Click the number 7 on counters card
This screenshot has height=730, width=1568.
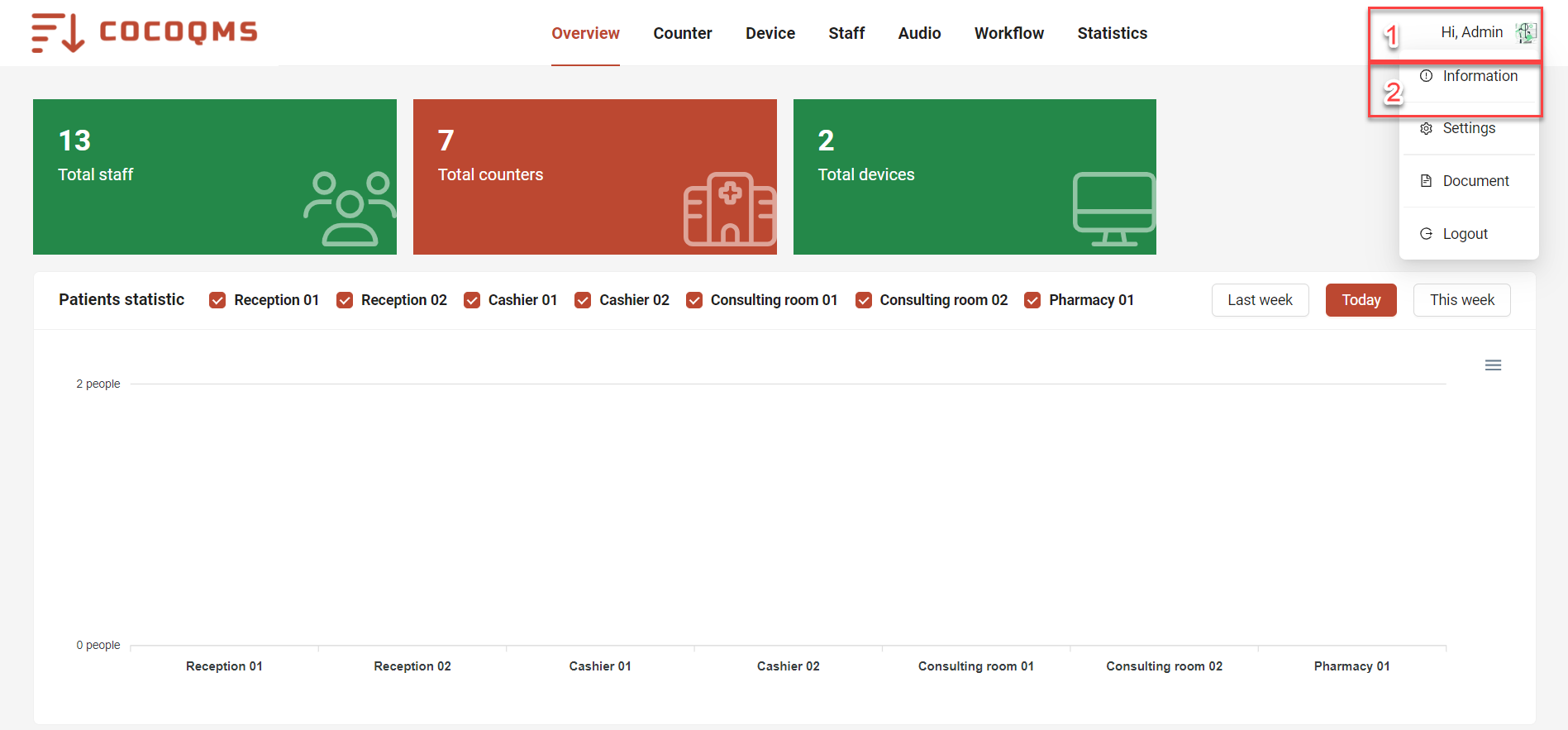(446, 141)
